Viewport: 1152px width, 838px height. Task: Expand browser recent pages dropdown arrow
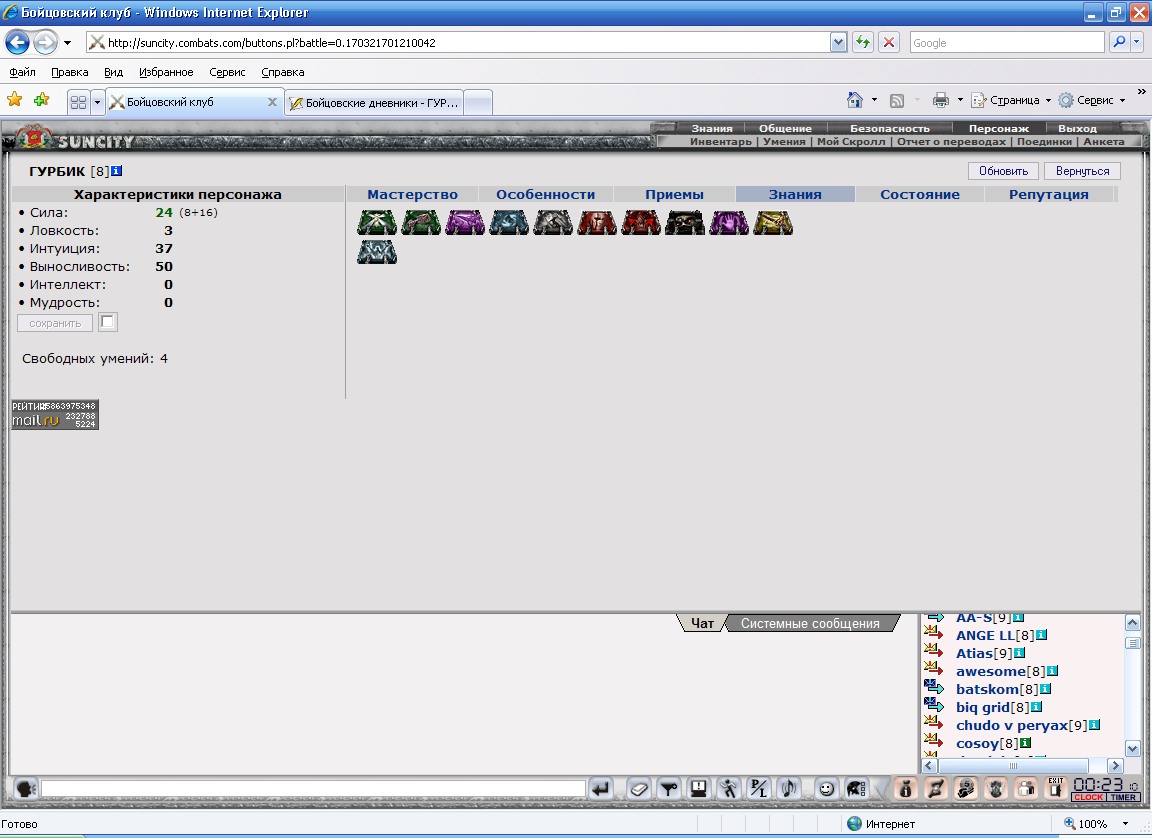(x=68, y=43)
